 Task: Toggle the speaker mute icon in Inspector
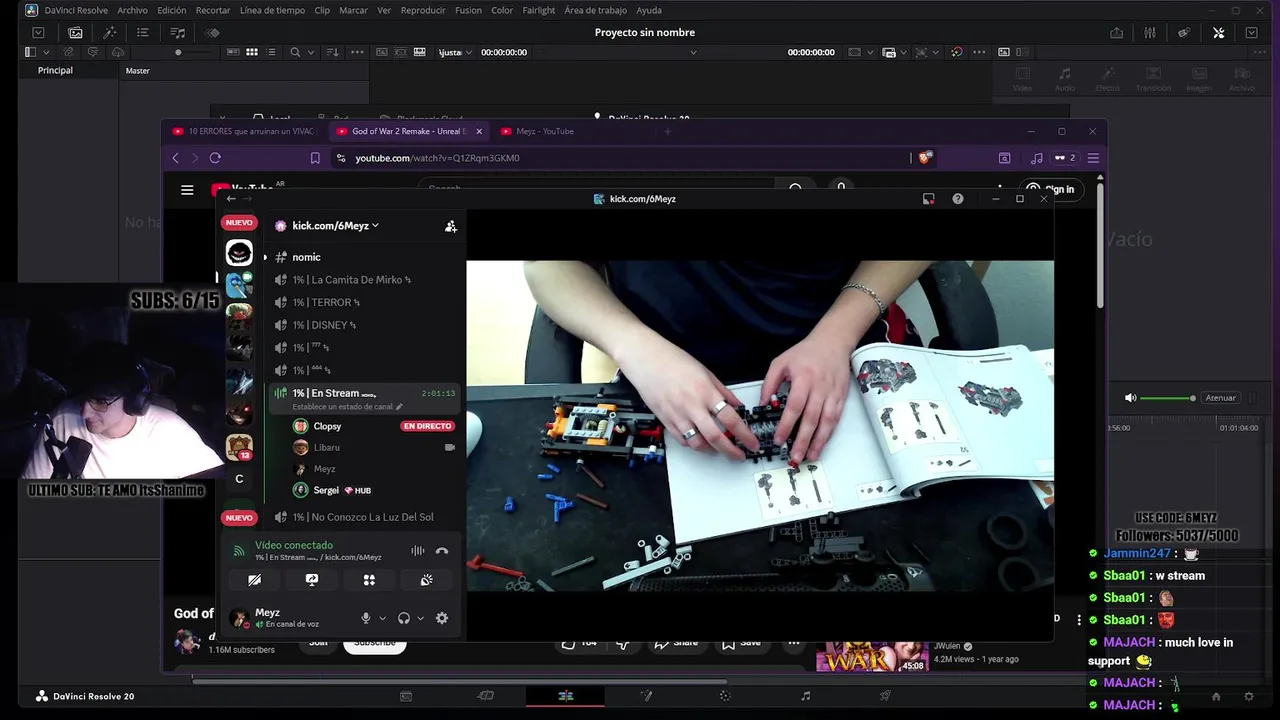tap(1130, 398)
